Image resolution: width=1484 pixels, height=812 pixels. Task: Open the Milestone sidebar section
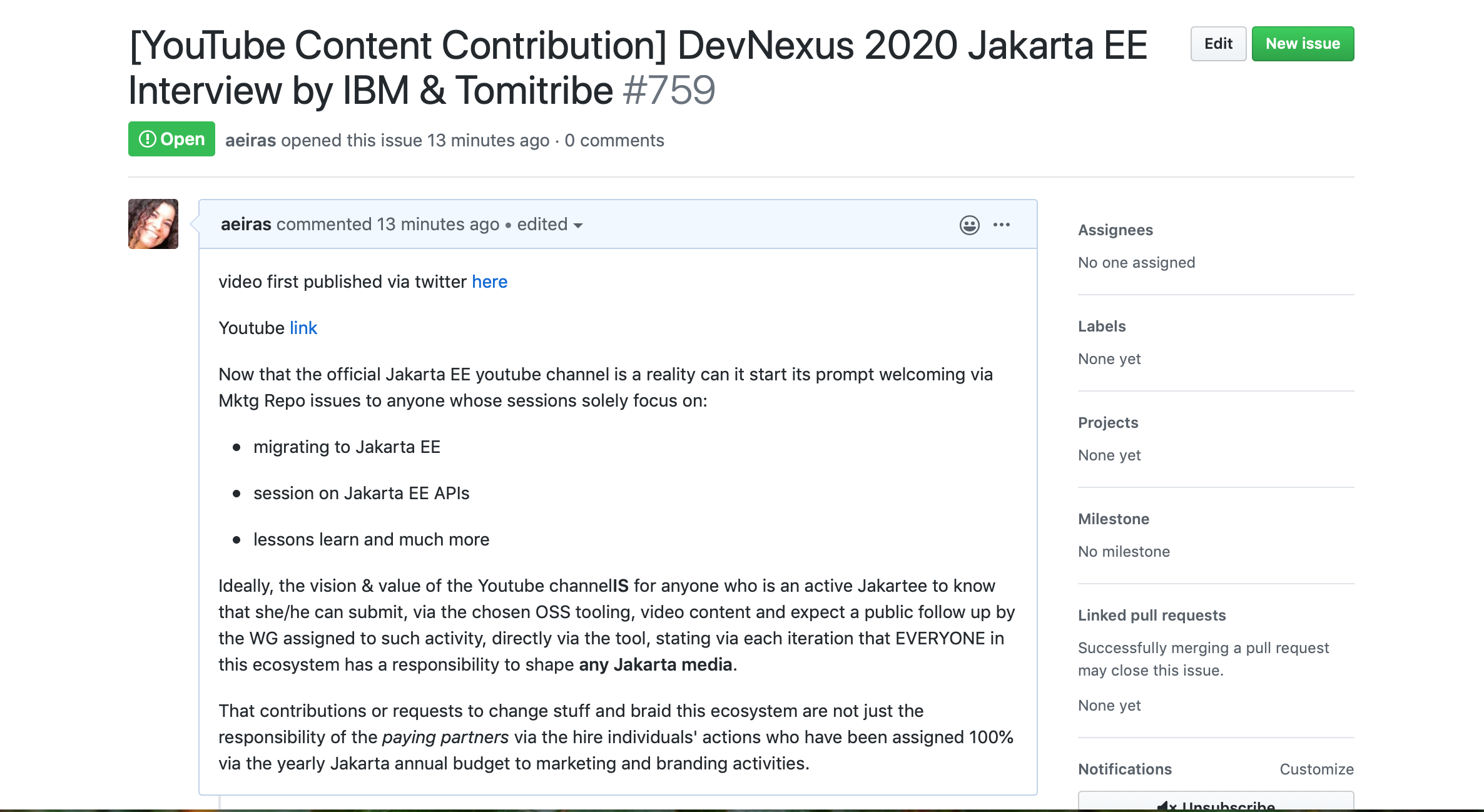(1113, 519)
